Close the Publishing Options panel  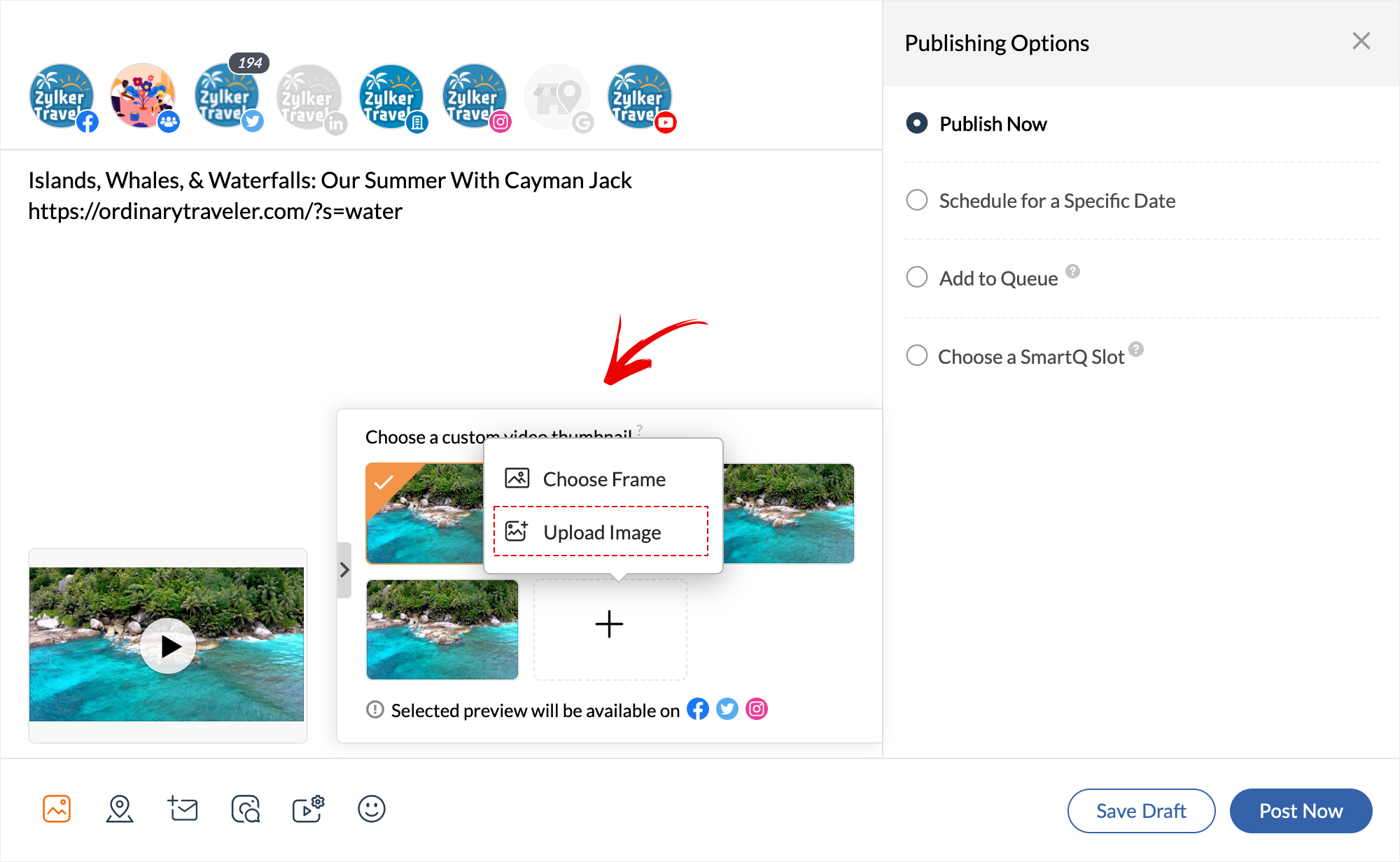pos(1361,41)
